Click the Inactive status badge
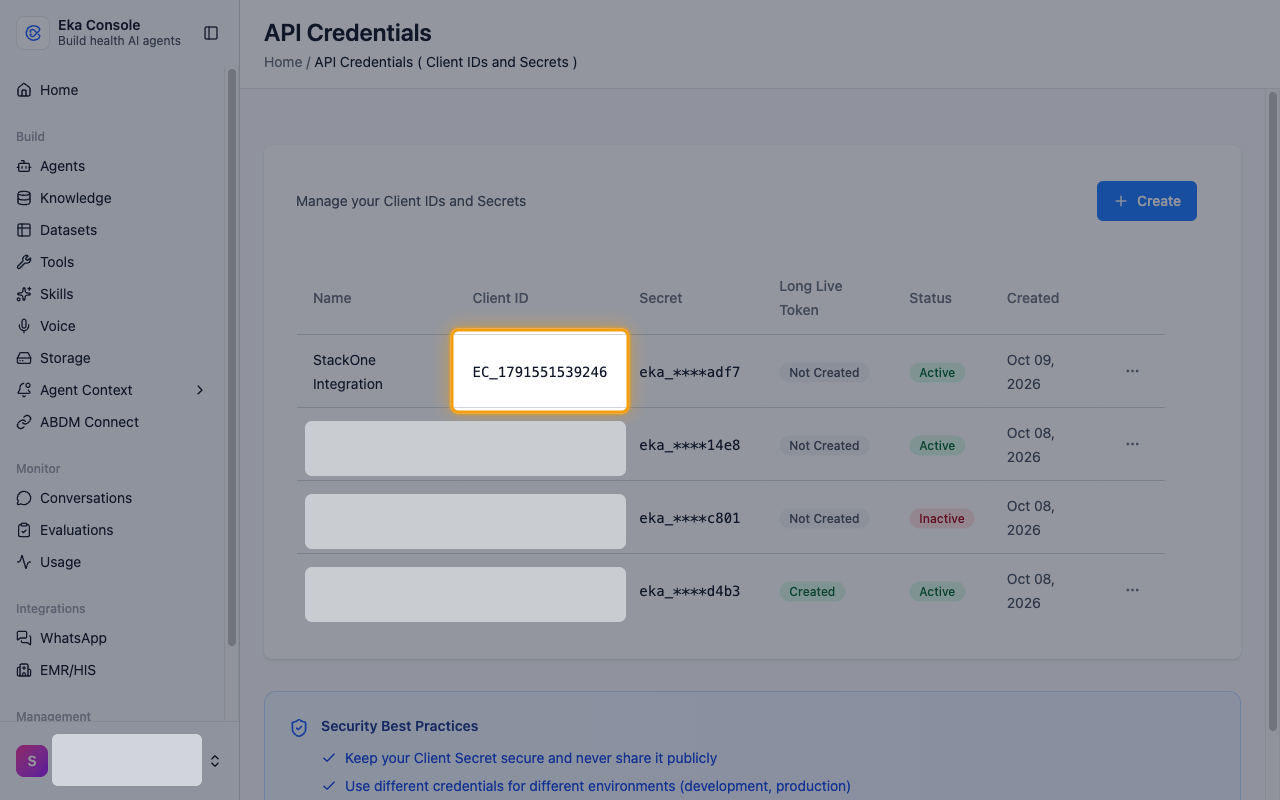This screenshot has width=1280, height=800. click(941, 519)
